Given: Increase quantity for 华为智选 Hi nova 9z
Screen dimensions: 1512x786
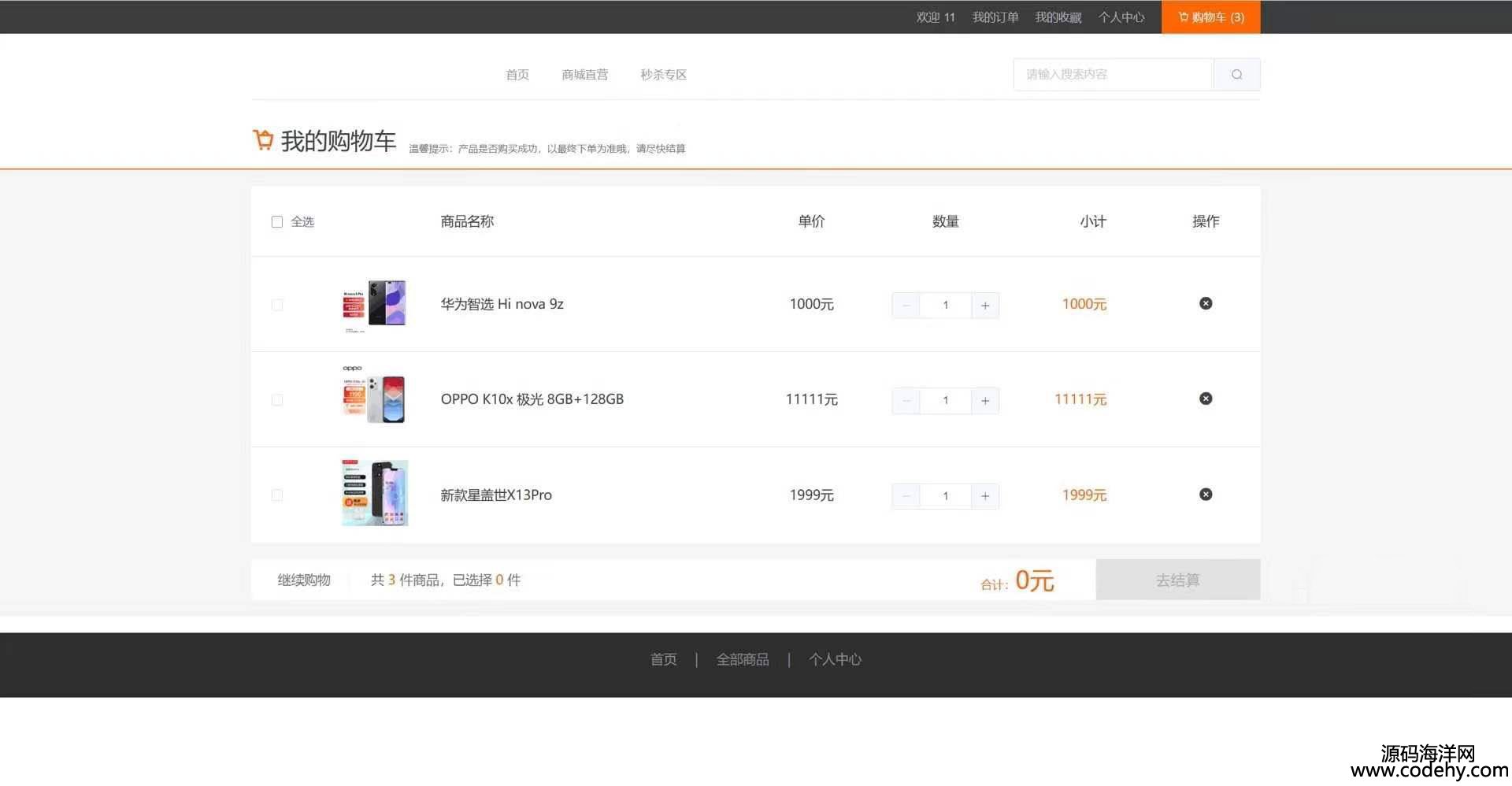Looking at the screenshot, I should [x=985, y=306].
